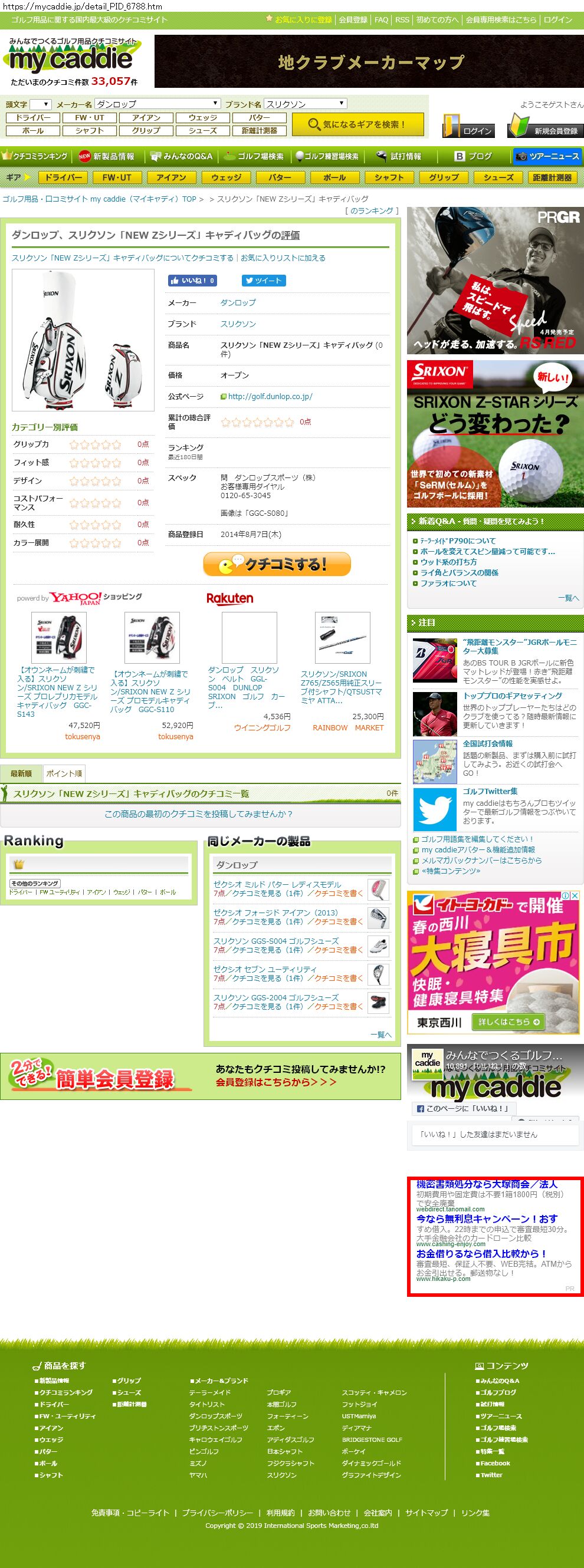Click the スリクソン brand link
The image size is (584, 1568).
click(238, 324)
